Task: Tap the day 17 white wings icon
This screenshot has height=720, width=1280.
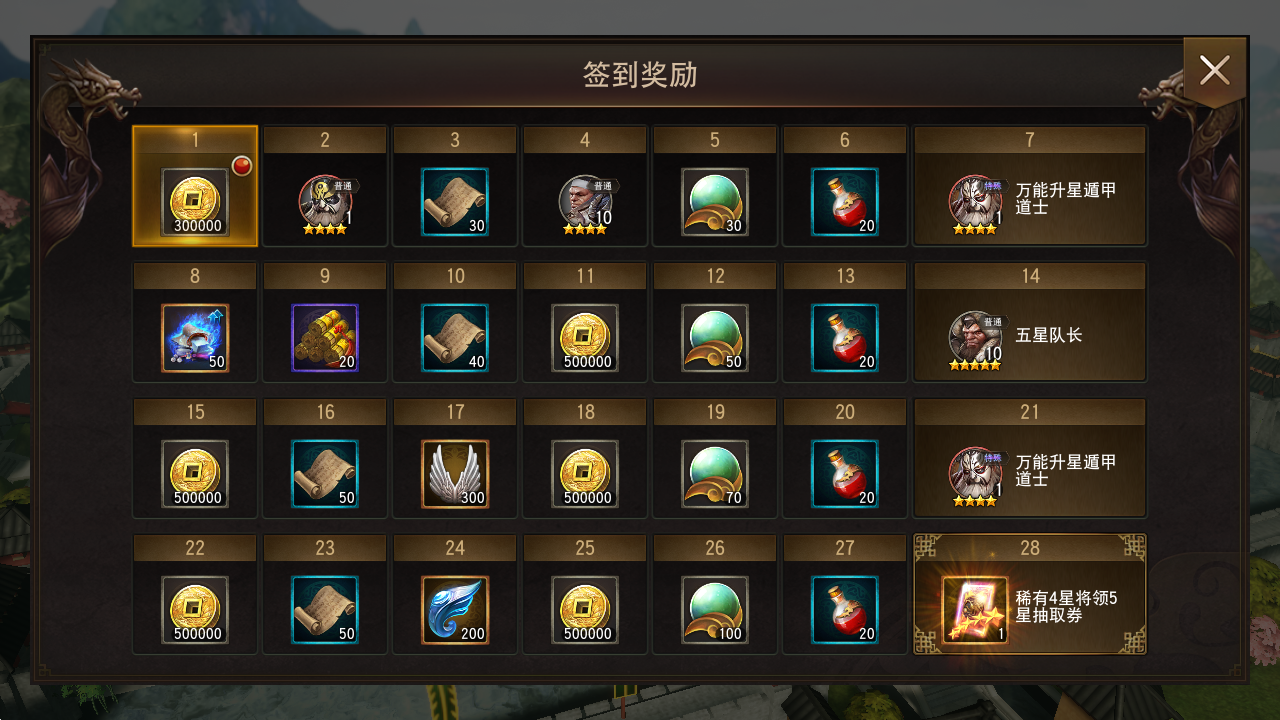Action: coord(455,474)
